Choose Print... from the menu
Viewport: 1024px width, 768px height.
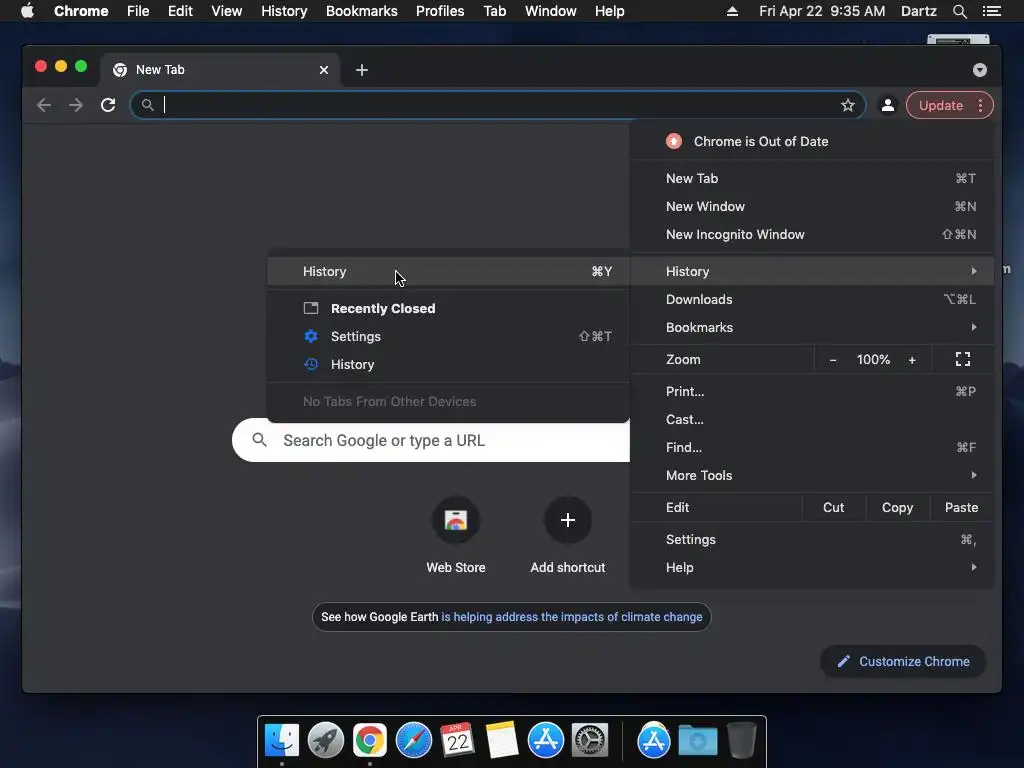tap(812, 391)
